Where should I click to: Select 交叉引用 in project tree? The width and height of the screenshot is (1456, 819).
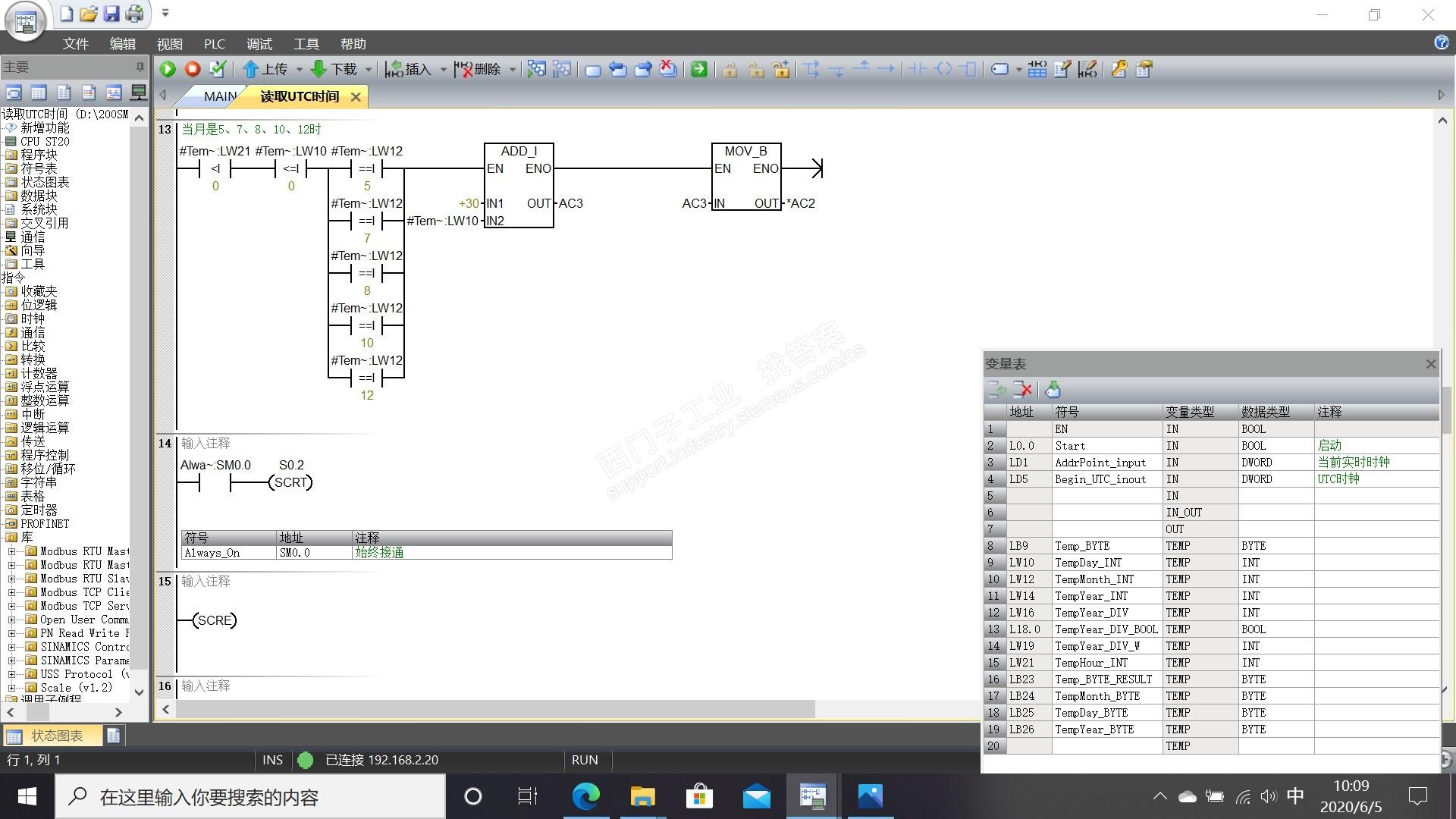[x=44, y=223]
